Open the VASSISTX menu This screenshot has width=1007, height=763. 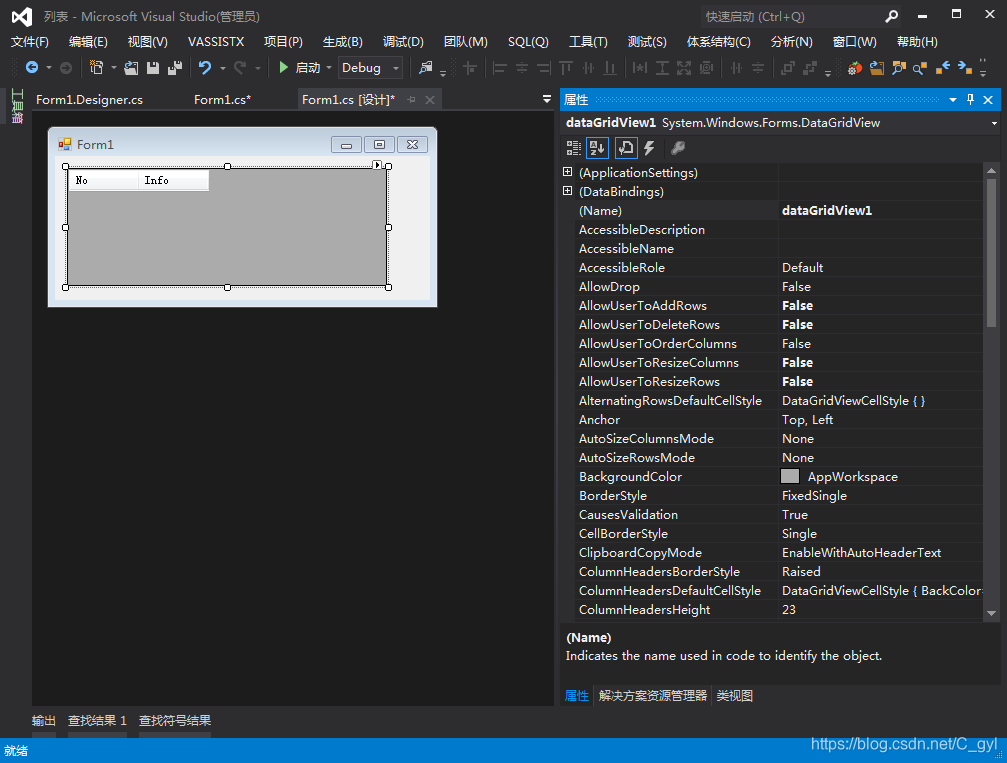(x=216, y=42)
